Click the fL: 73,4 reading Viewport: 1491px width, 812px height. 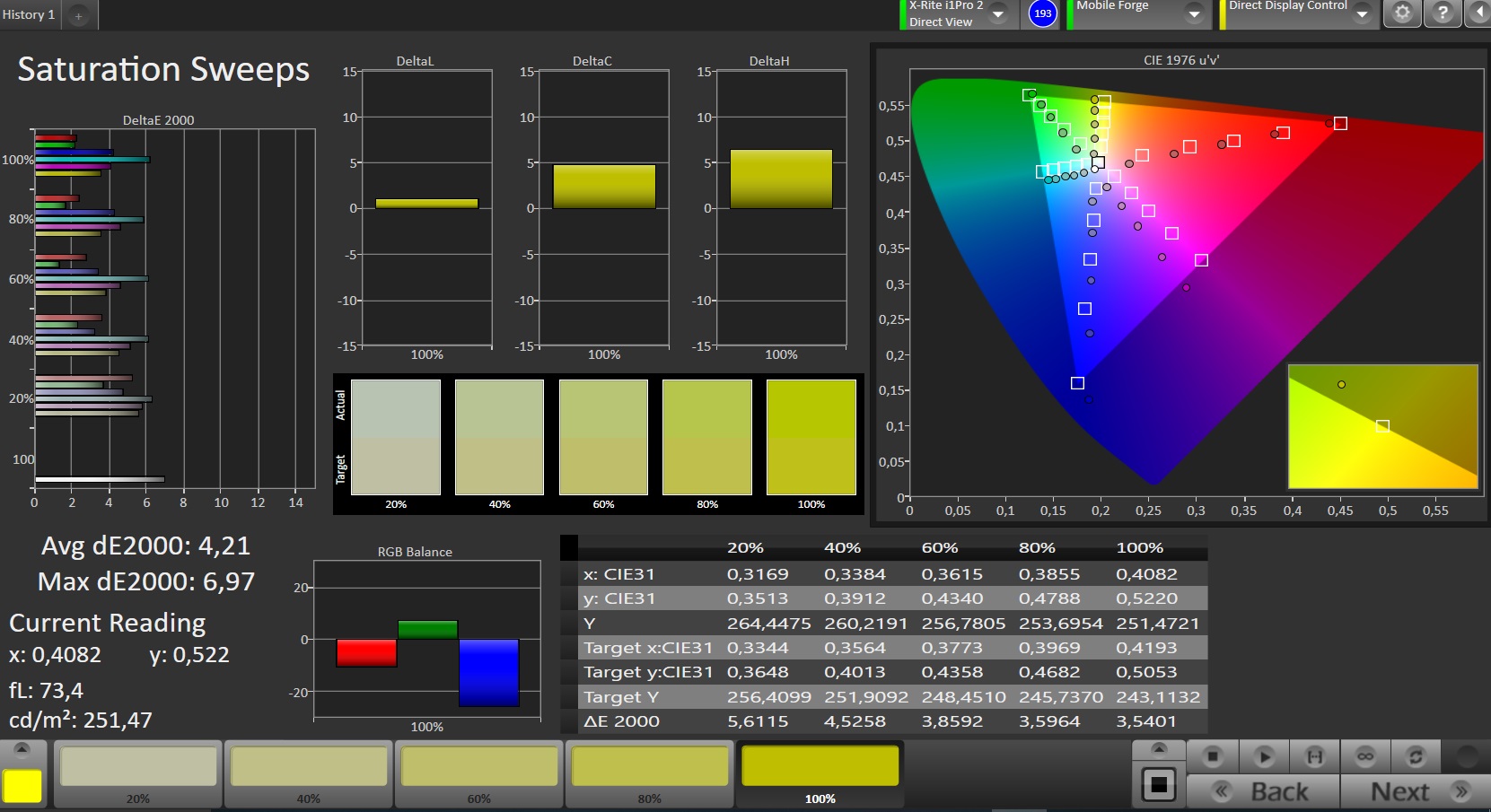[x=46, y=690]
